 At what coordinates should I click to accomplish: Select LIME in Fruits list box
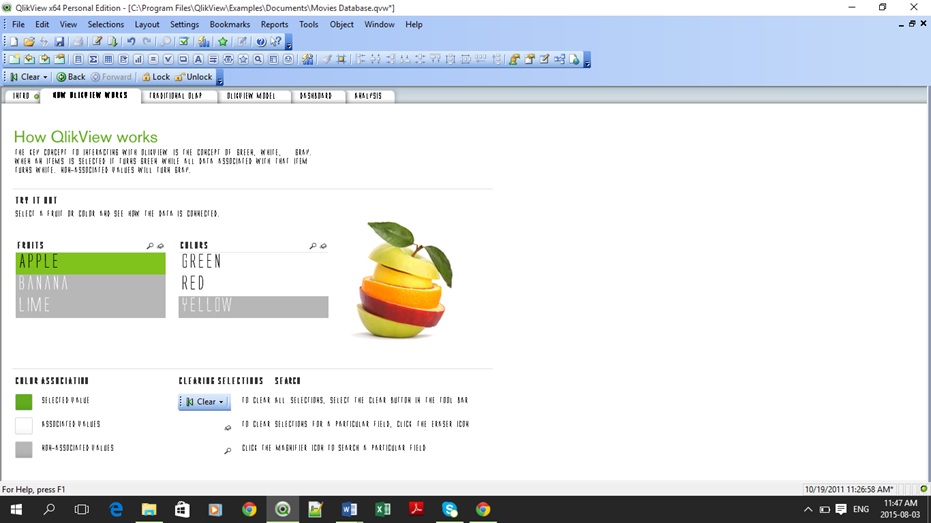point(90,306)
